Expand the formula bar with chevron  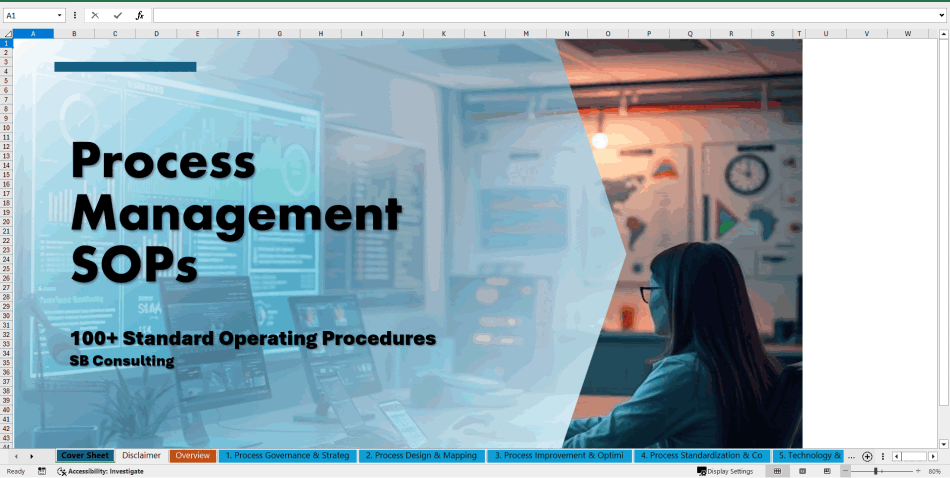[941, 16]
